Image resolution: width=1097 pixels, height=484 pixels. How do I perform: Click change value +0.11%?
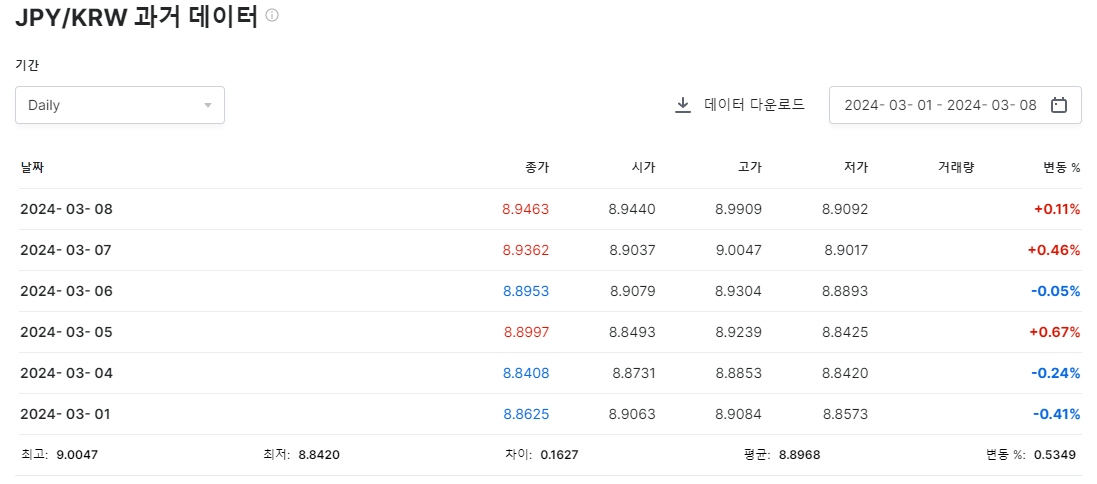1055,208
